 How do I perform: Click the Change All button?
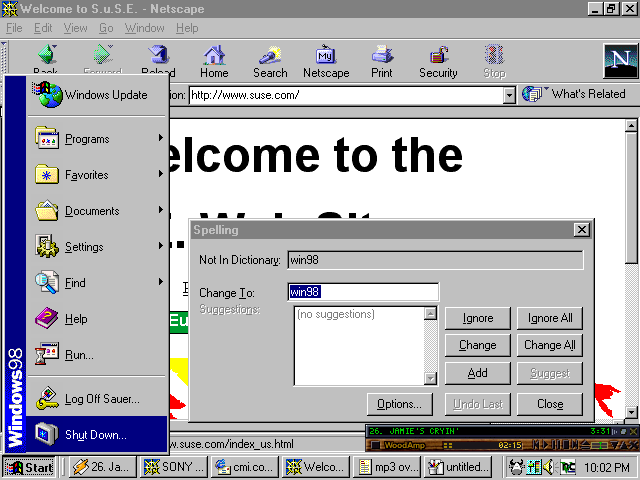point(550,345)
